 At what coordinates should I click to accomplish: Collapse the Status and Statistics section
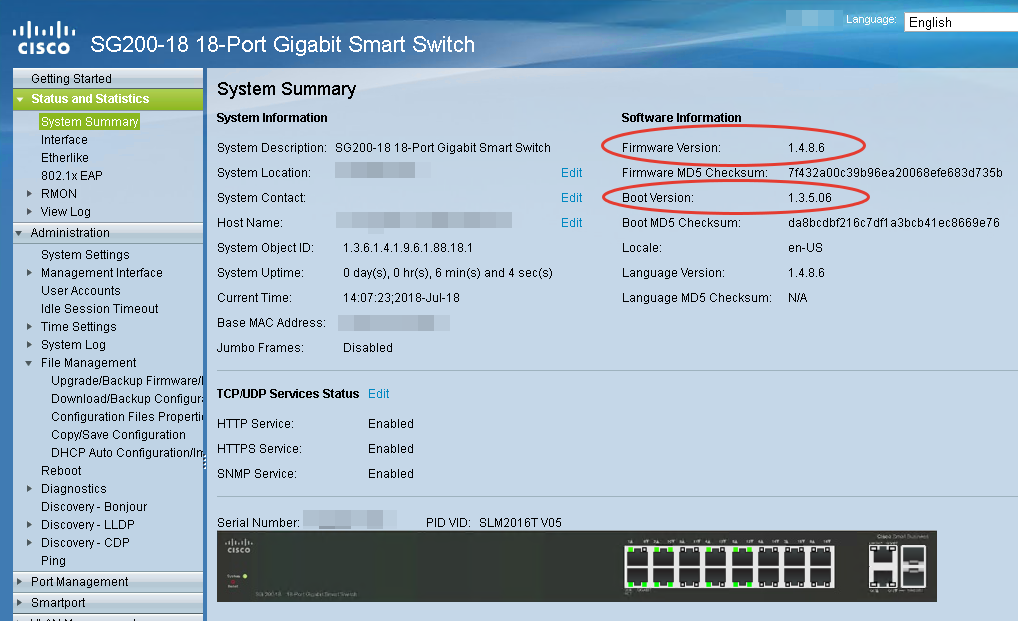pyautogui.click(x=20, y=99)
